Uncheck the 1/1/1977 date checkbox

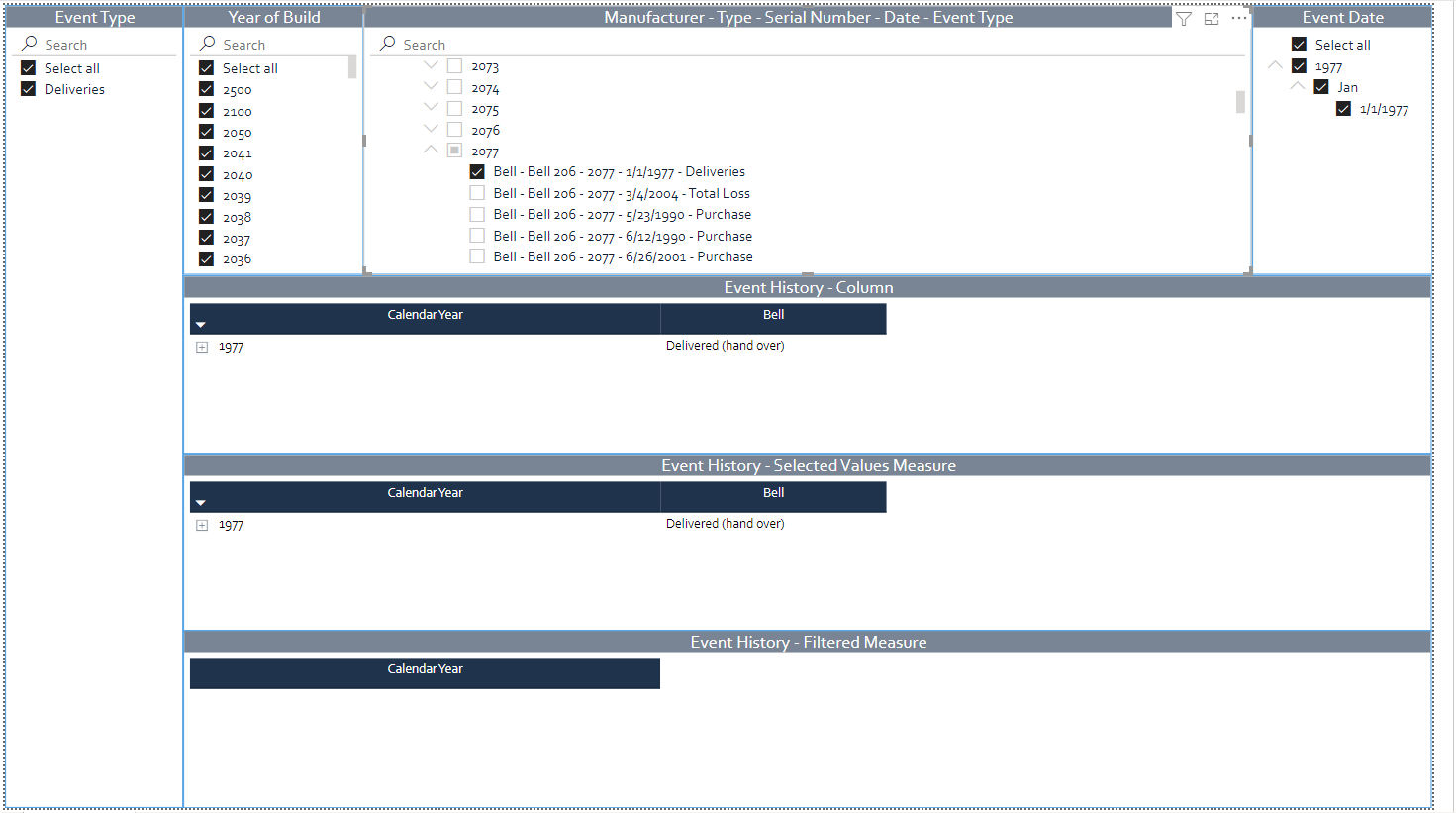coord(1343,109)
